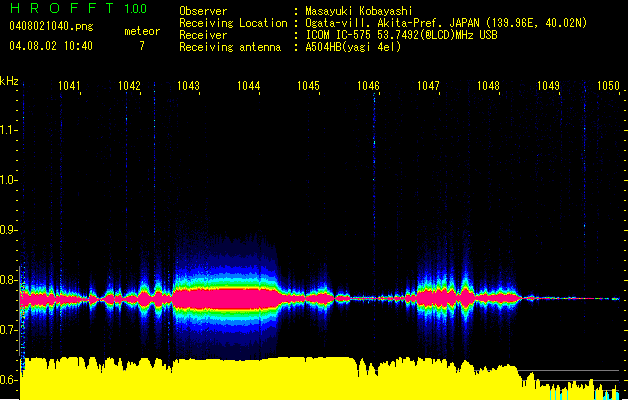The height and width of the screenshot is (400, 629).
Task: Click the 1048 time marker
Action: [x=488, y=86]
